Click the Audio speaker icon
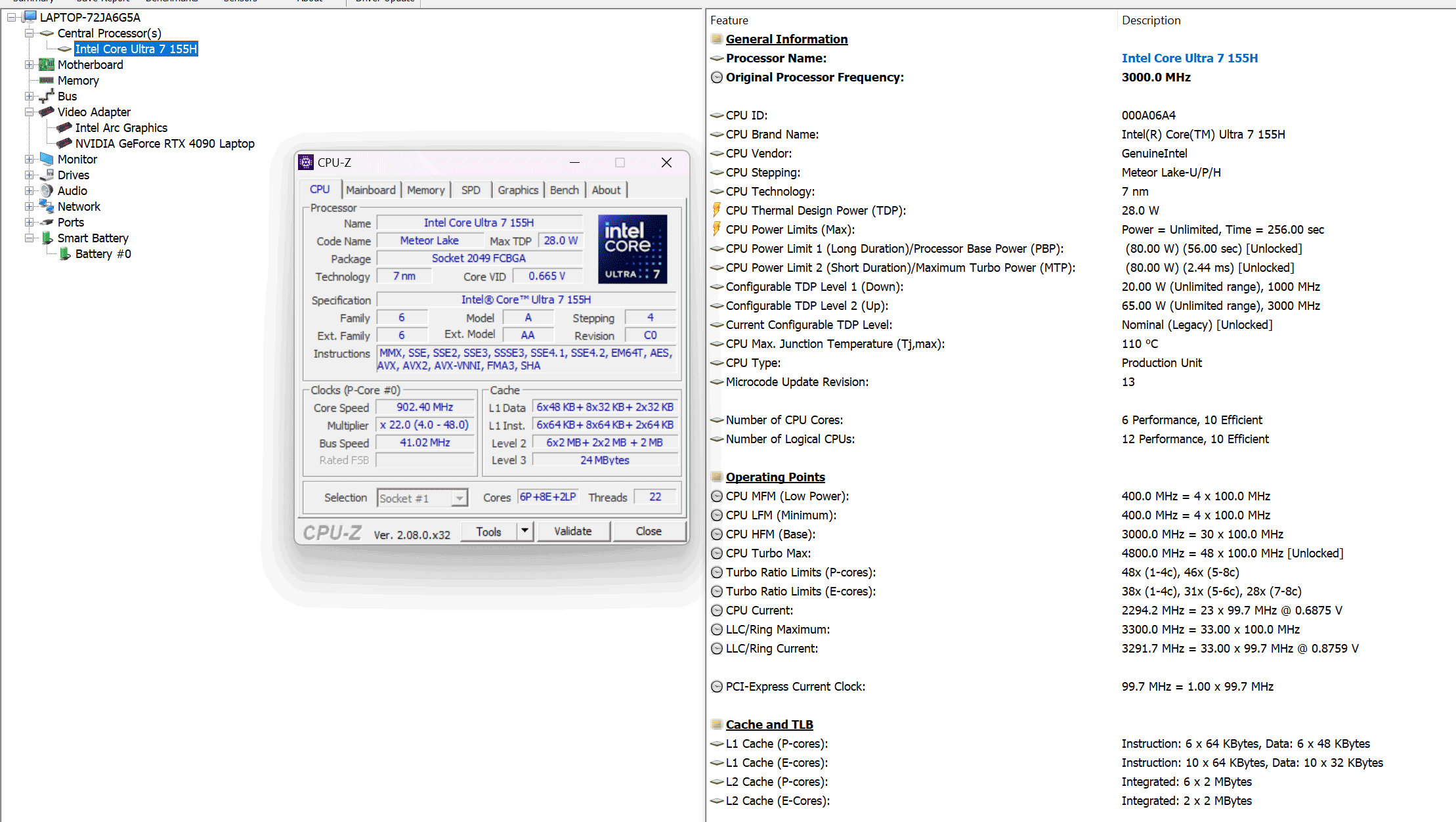Image resolution: width=1456 pixels, height=822 pixels. pos(47,190)
